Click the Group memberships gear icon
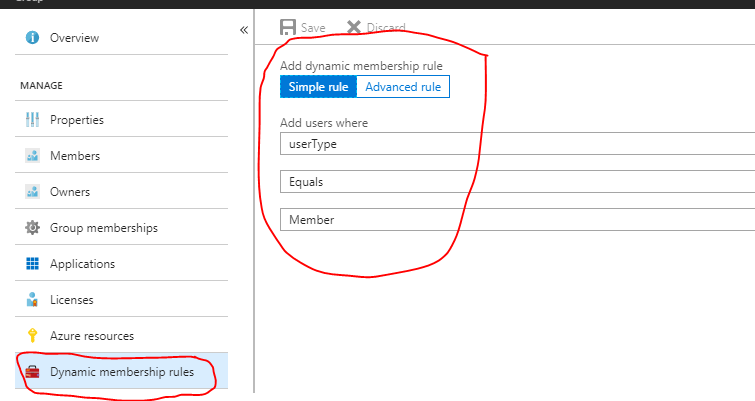The image size is (755, 401). coord(32,228)
